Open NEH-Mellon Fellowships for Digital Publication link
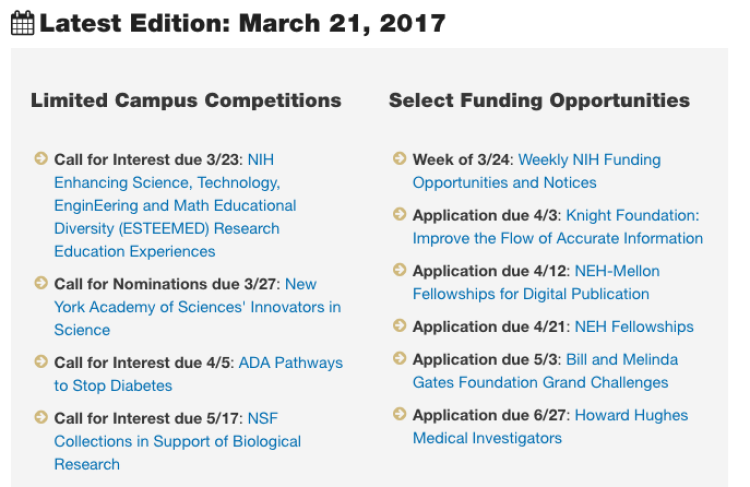The image size is (750, 487). click(536, 282)
